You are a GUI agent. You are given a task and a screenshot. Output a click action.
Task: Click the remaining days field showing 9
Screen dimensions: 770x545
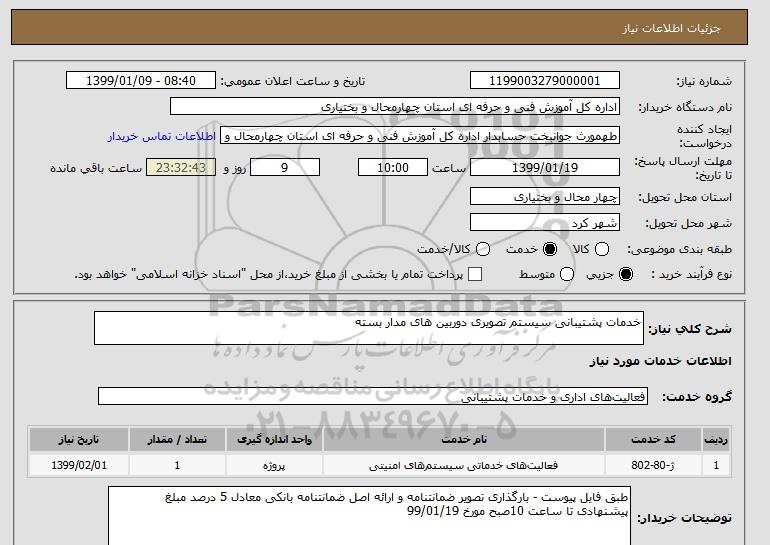point(285,167)
